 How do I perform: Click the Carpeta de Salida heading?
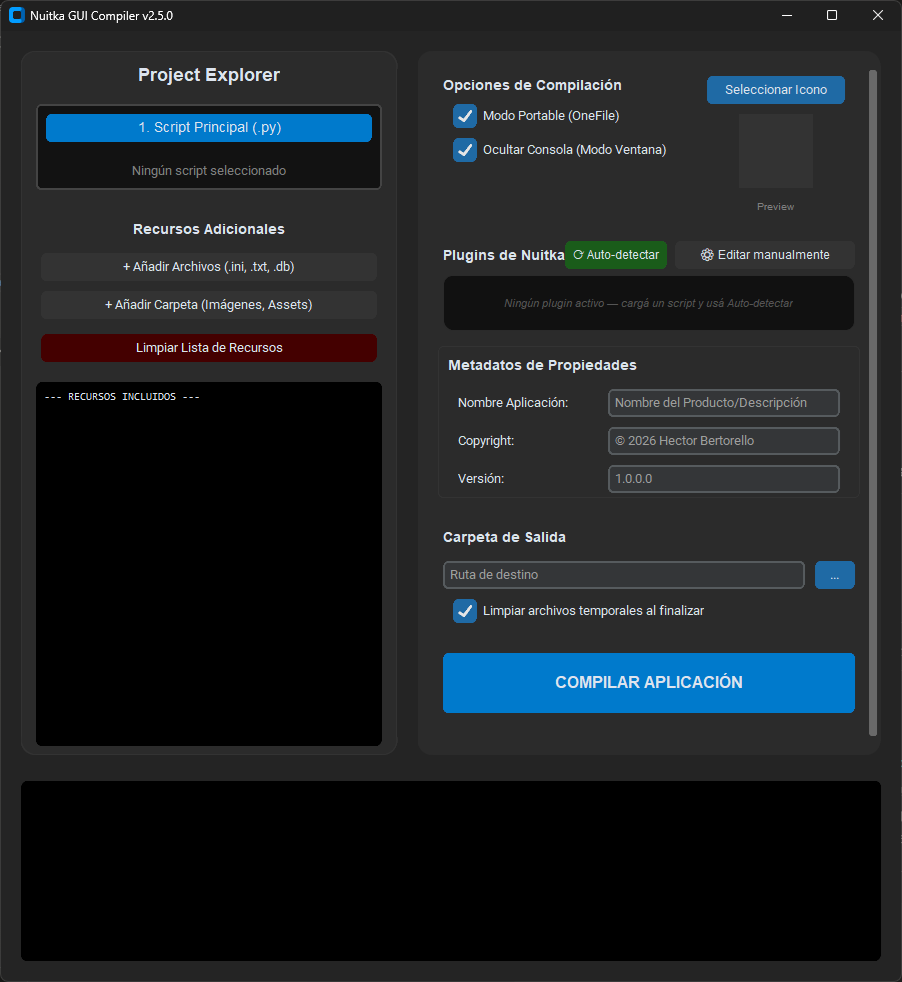click(504, 537)
